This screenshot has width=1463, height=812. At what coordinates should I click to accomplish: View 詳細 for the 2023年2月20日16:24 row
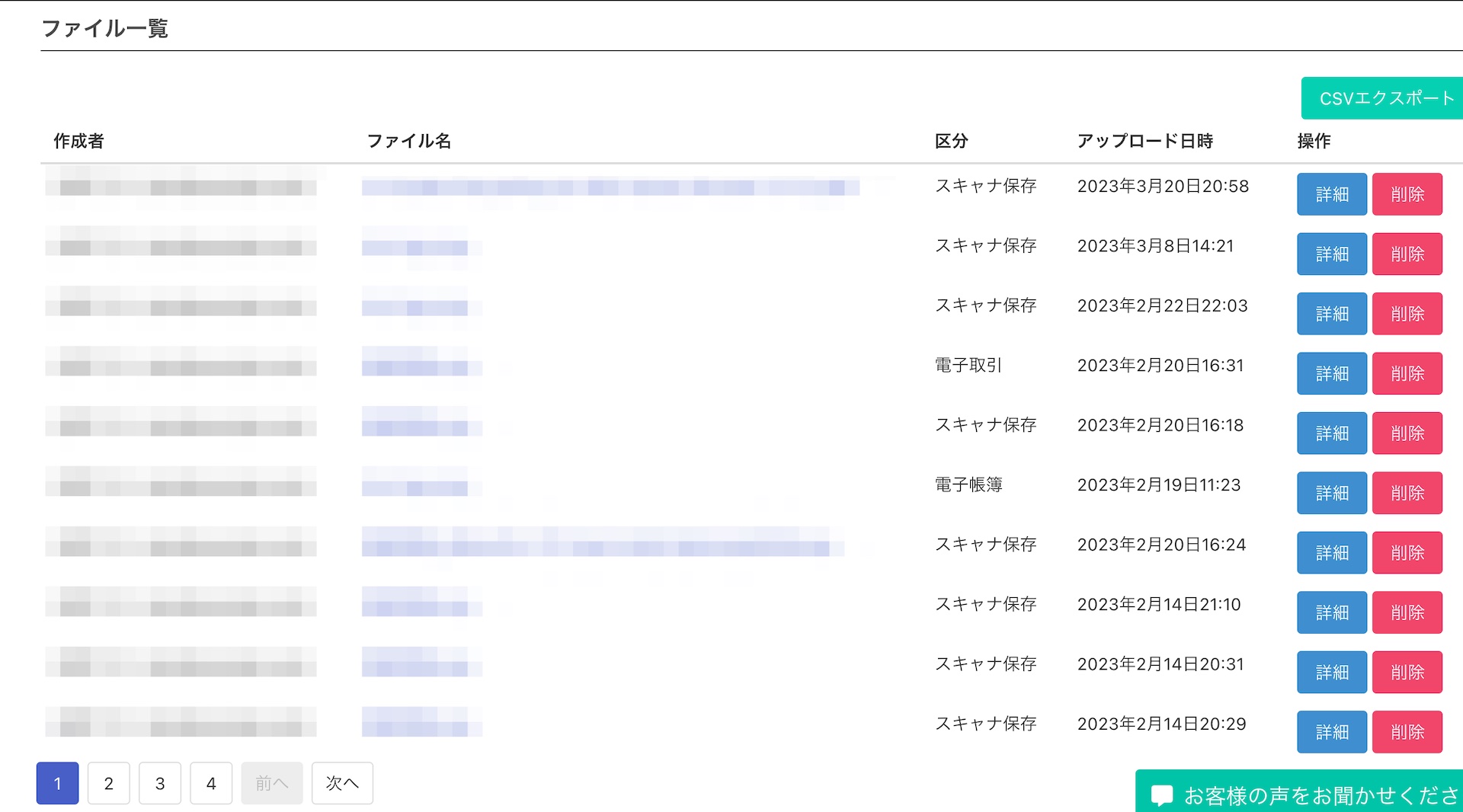[1332, 553]
